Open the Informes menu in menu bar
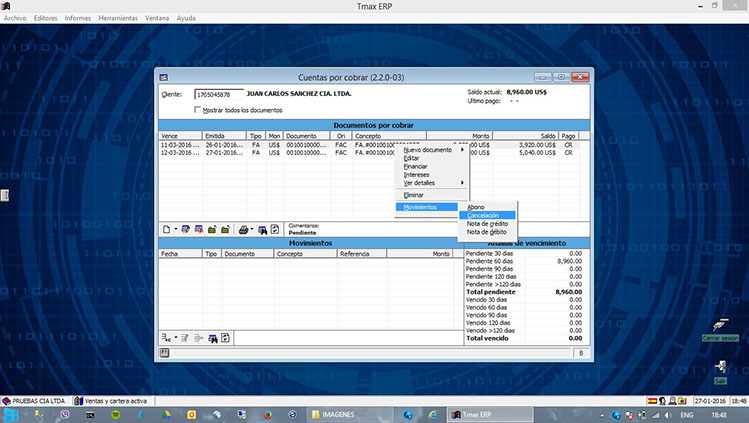749x423 pixels. tap(77, 18)
